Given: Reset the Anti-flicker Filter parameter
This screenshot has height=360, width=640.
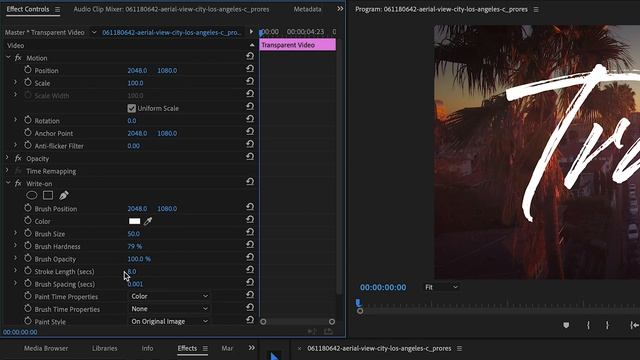Looking at the screenshot, I should (250, 144).
